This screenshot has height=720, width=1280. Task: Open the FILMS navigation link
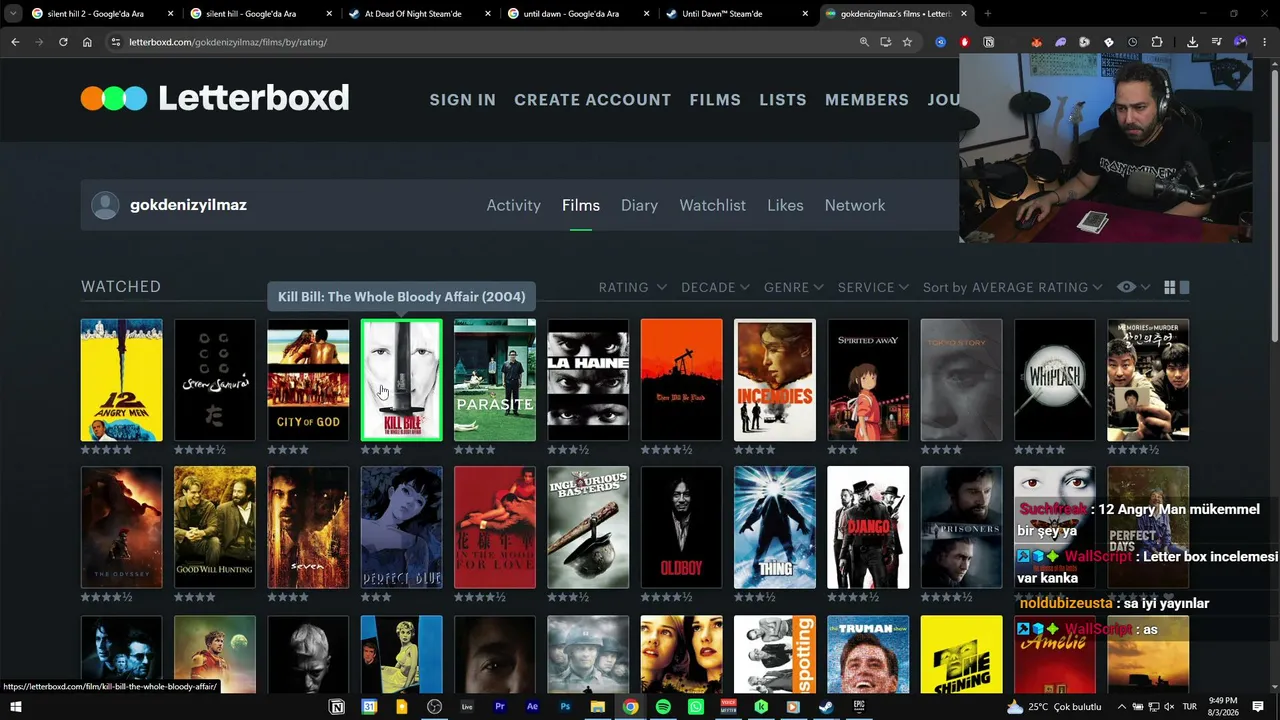tap(715, 100)
